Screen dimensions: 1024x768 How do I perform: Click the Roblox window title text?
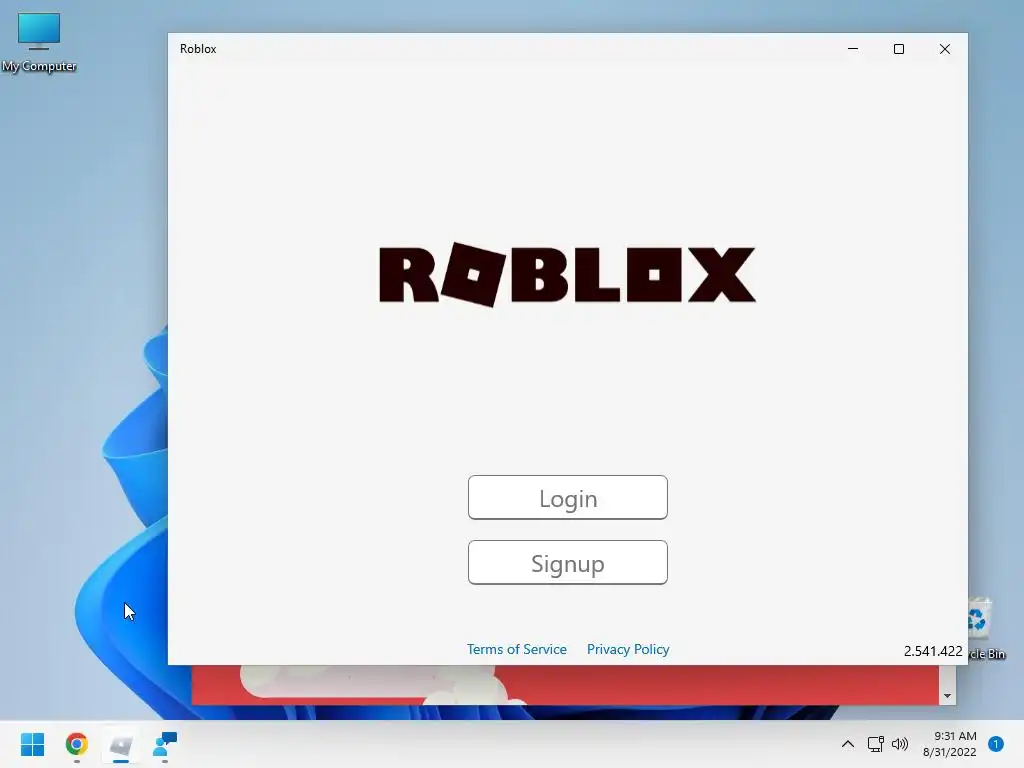tap(198, 49)
